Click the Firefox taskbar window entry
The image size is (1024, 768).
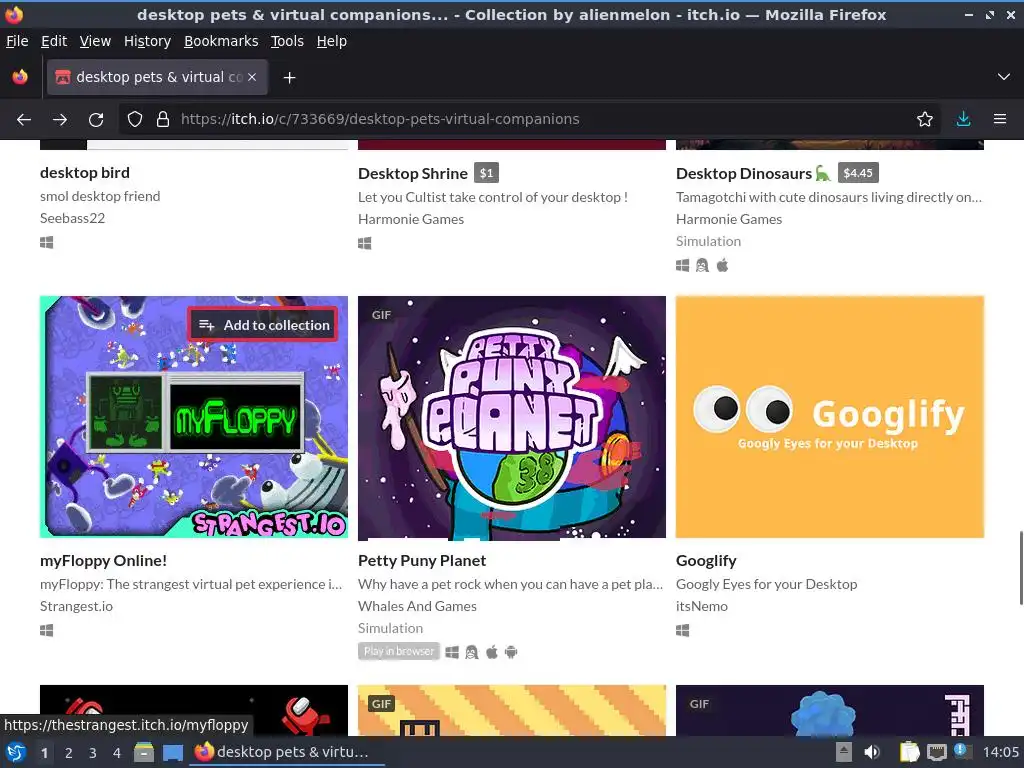click(287, 752)
